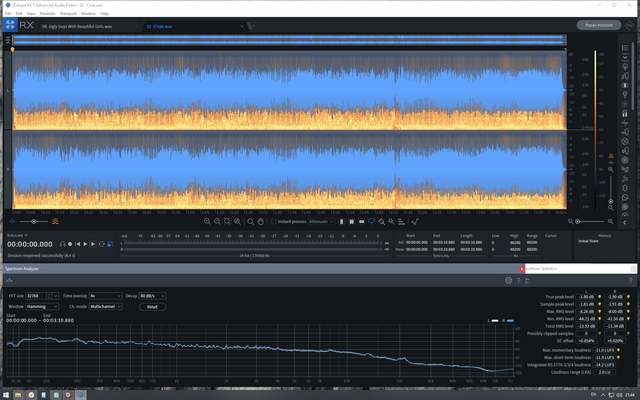This screenshot has width=640, height=400.
Task: Click the Repair Assistant button
Action: (x=598, y=25)
